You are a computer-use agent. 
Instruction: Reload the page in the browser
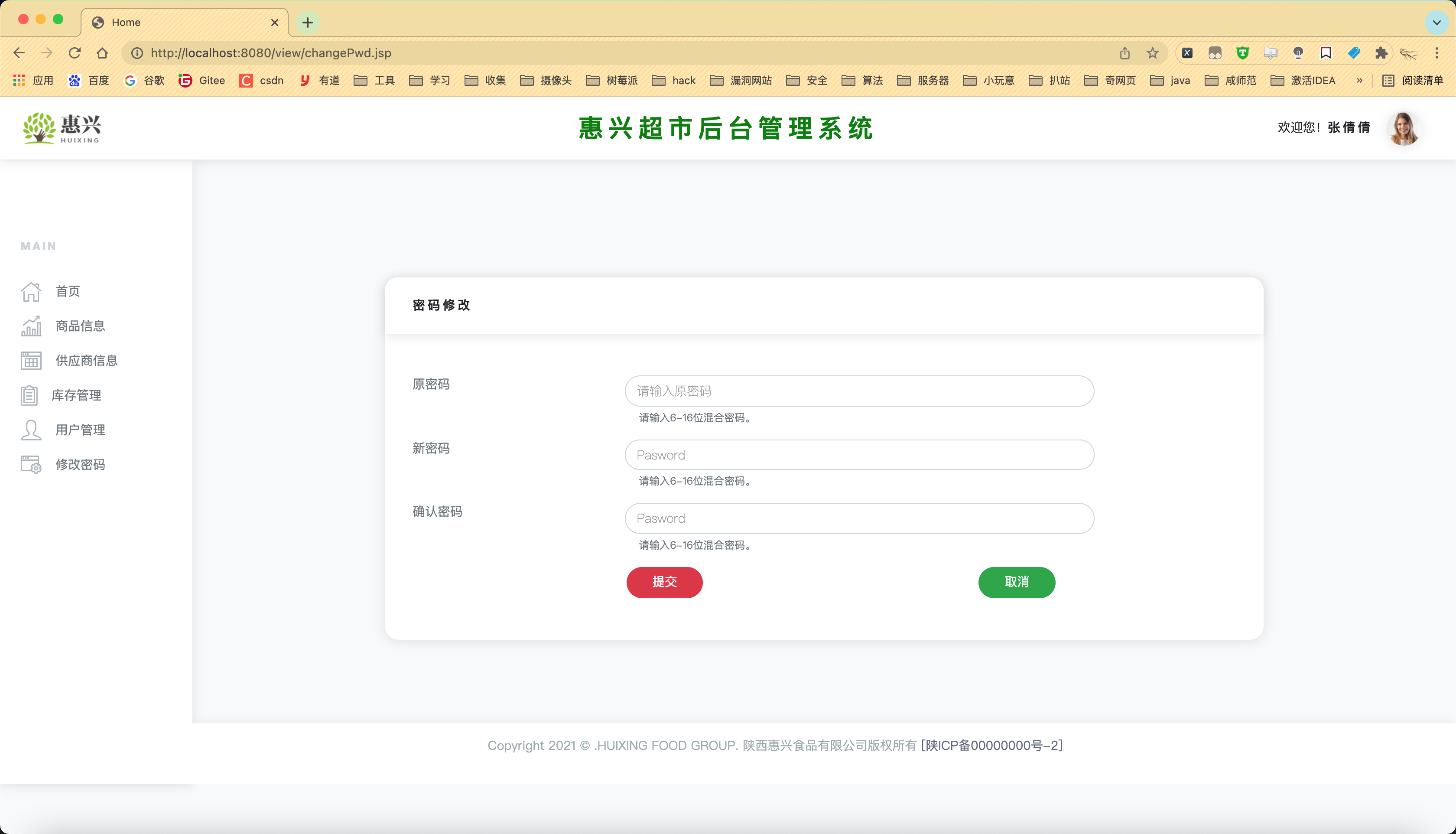75,53
